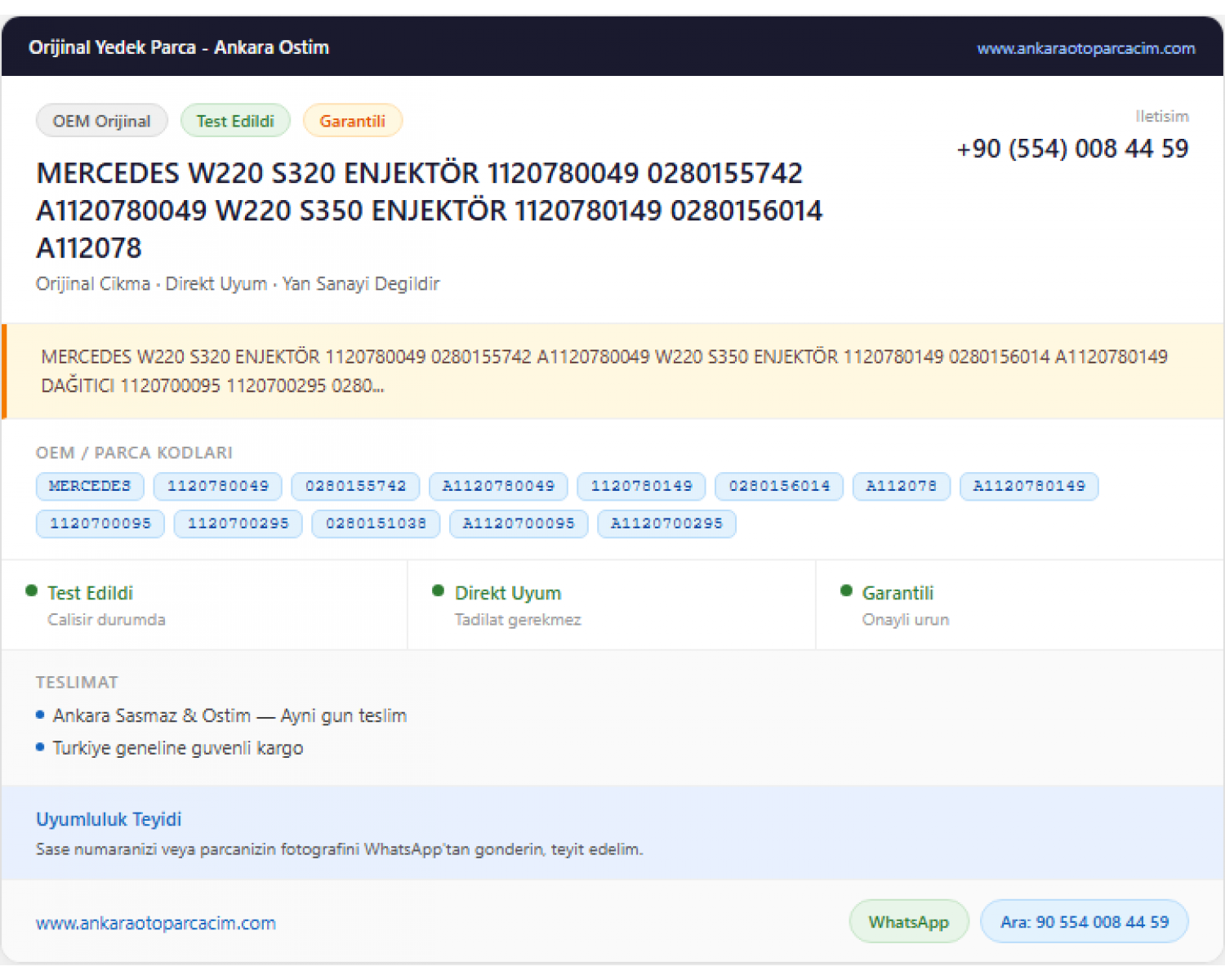Select the OEM Orijinal badge
This screenshot has width=1225, height=980.
tap(102, 121)
